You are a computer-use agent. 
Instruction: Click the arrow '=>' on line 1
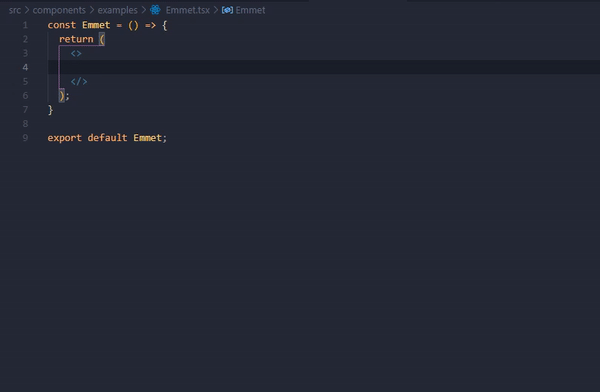[x=150, y=25]
